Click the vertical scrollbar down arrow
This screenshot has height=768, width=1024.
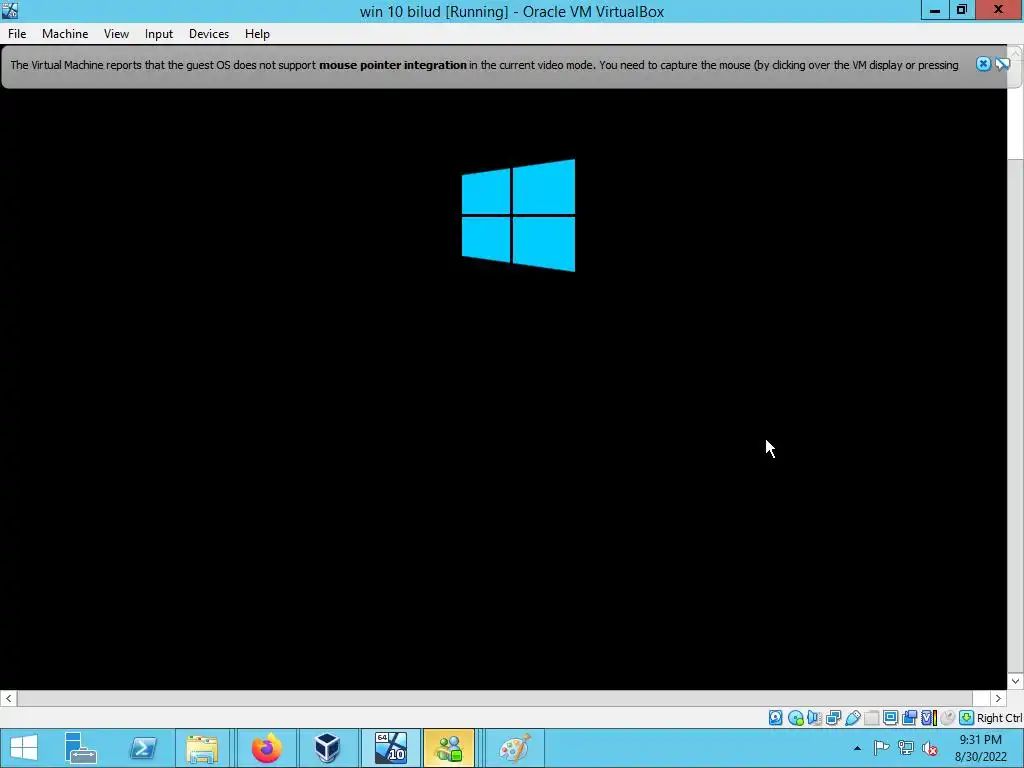click(x=1016, y=681)
